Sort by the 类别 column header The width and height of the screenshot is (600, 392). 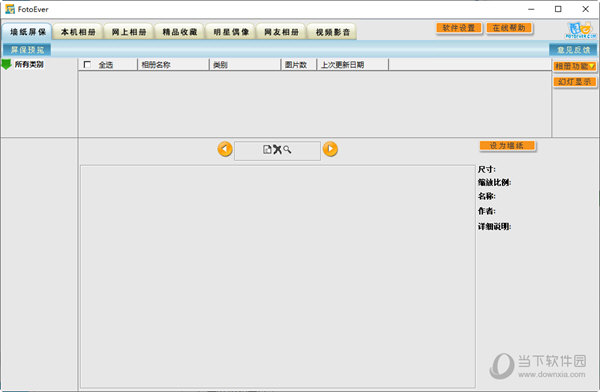point(245,65)
